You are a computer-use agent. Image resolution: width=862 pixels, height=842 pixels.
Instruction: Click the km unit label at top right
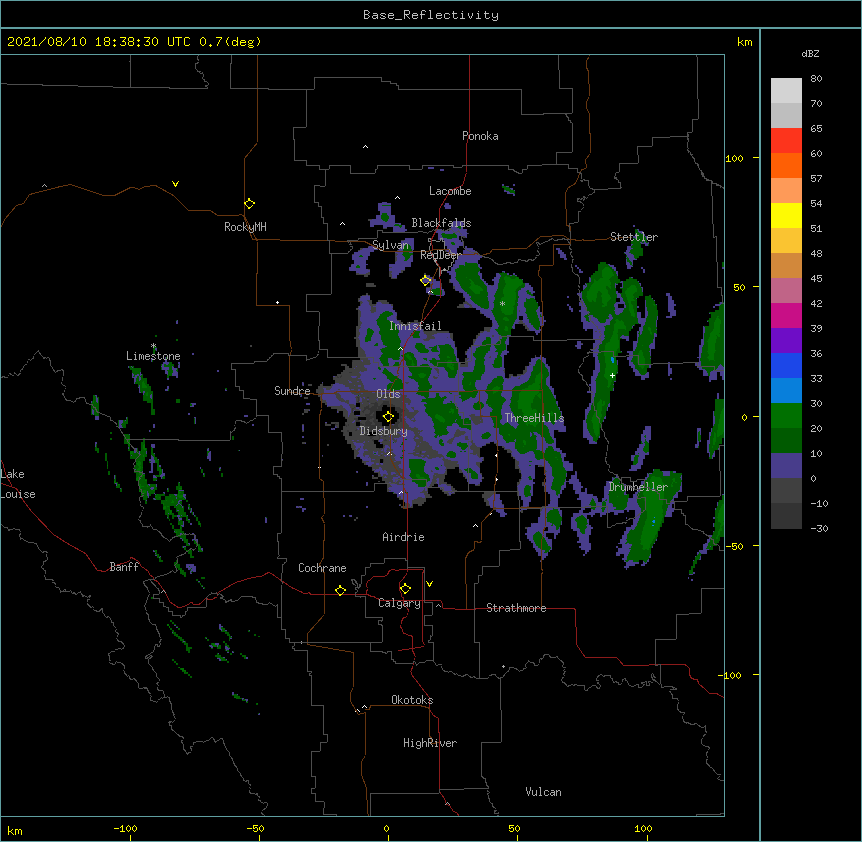point(745,42)
